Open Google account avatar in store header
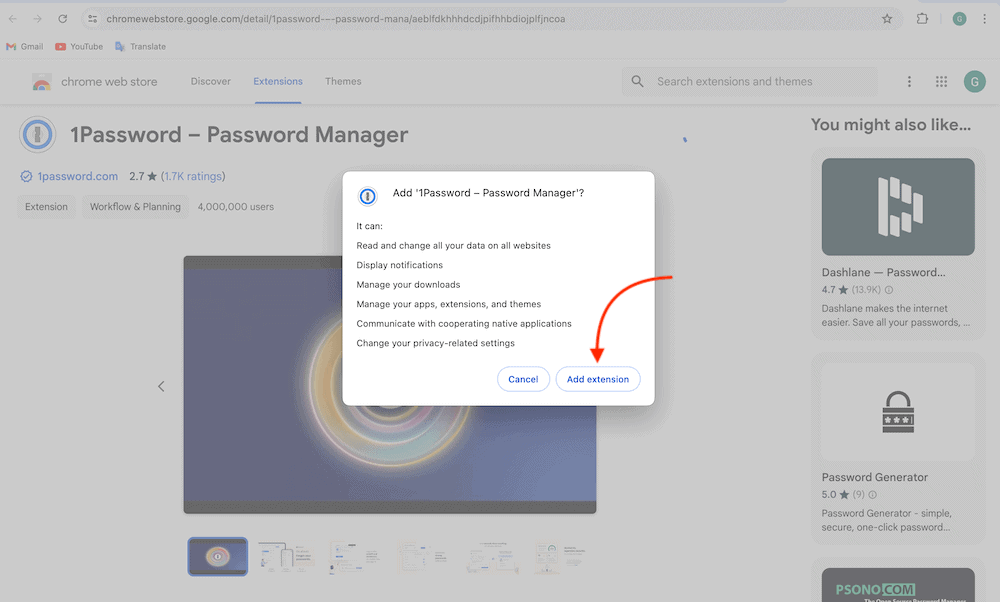The image size is (1000, 602). 974,82
